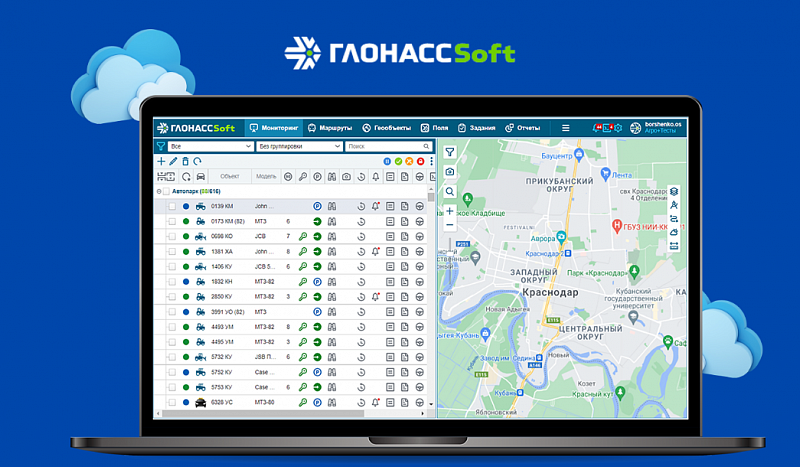The width and height of the screenshot is (800, 467).
Task: Click the map magnifier search button
Action: coord(449,191)
